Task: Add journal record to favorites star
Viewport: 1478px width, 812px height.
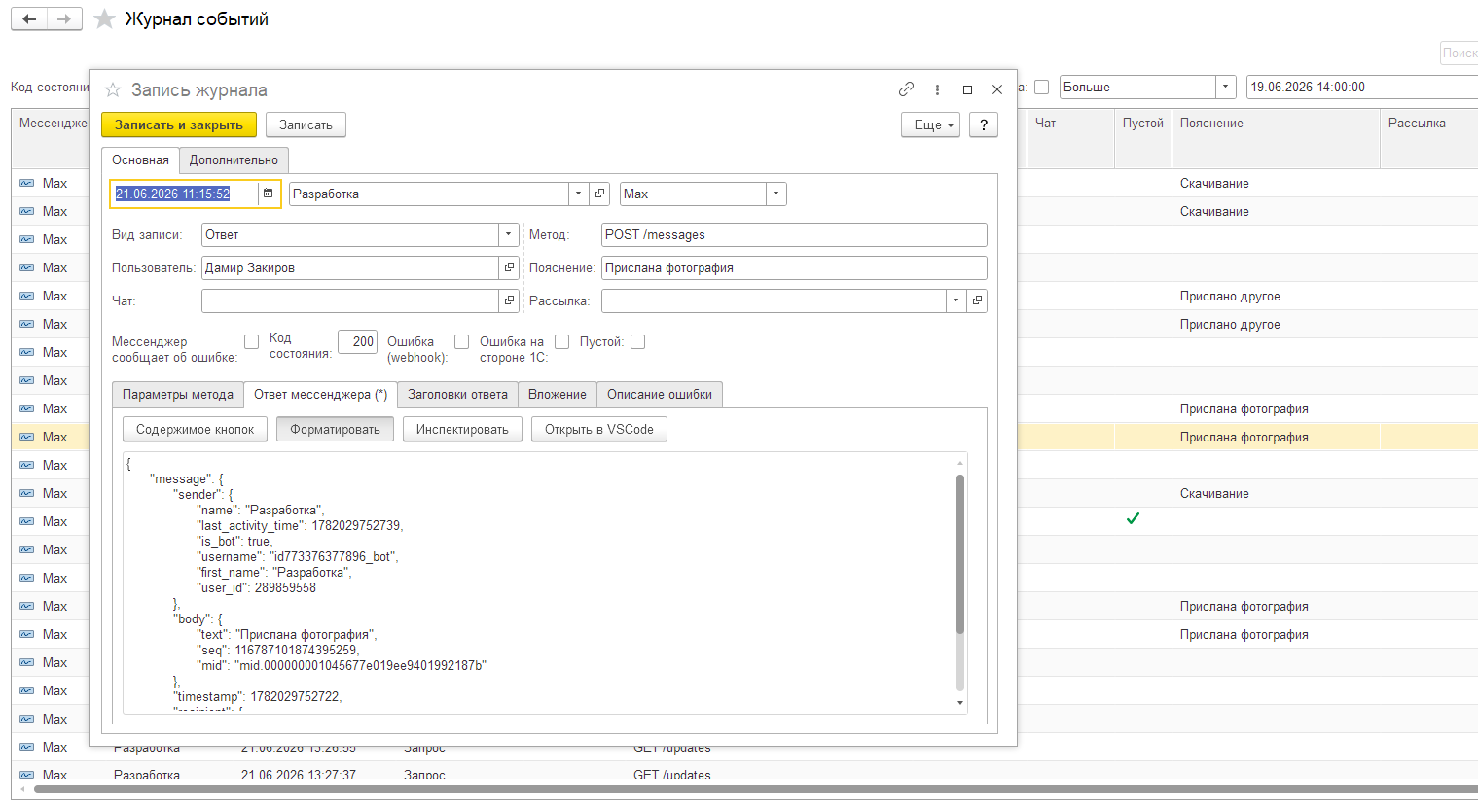Action: click(113, 89)
